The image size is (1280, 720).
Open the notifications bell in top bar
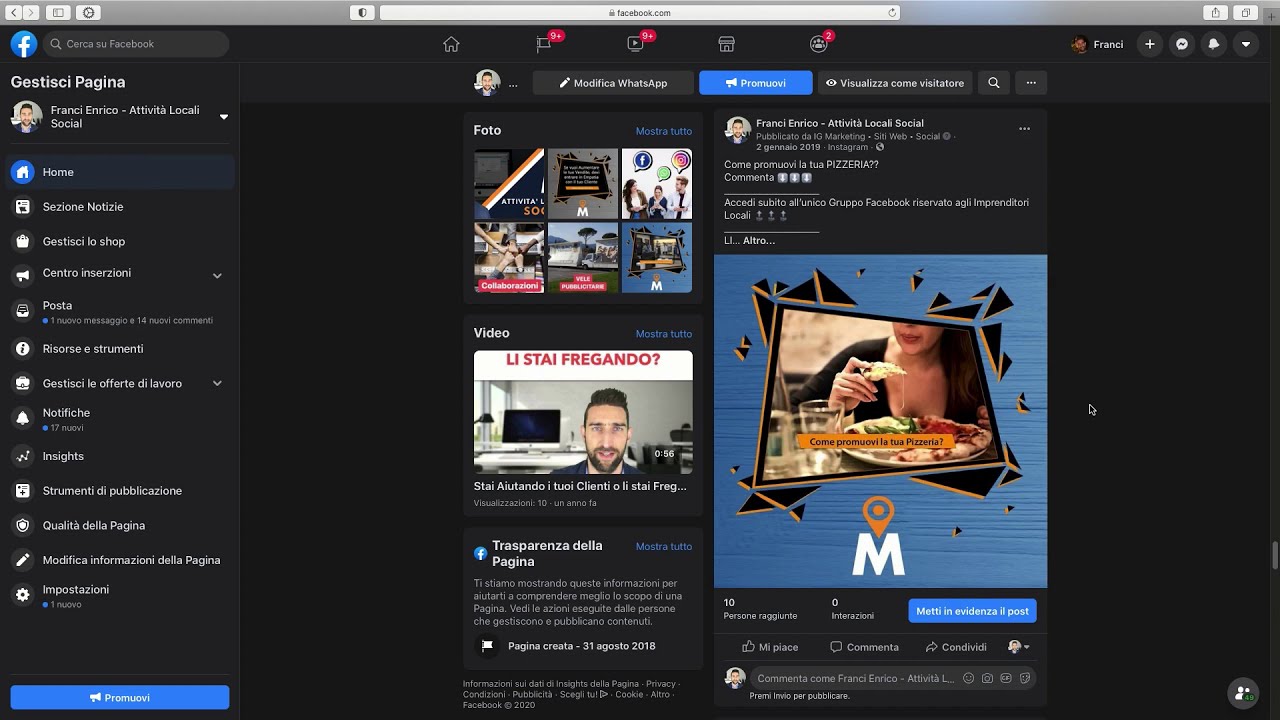tap(1214, 44)
